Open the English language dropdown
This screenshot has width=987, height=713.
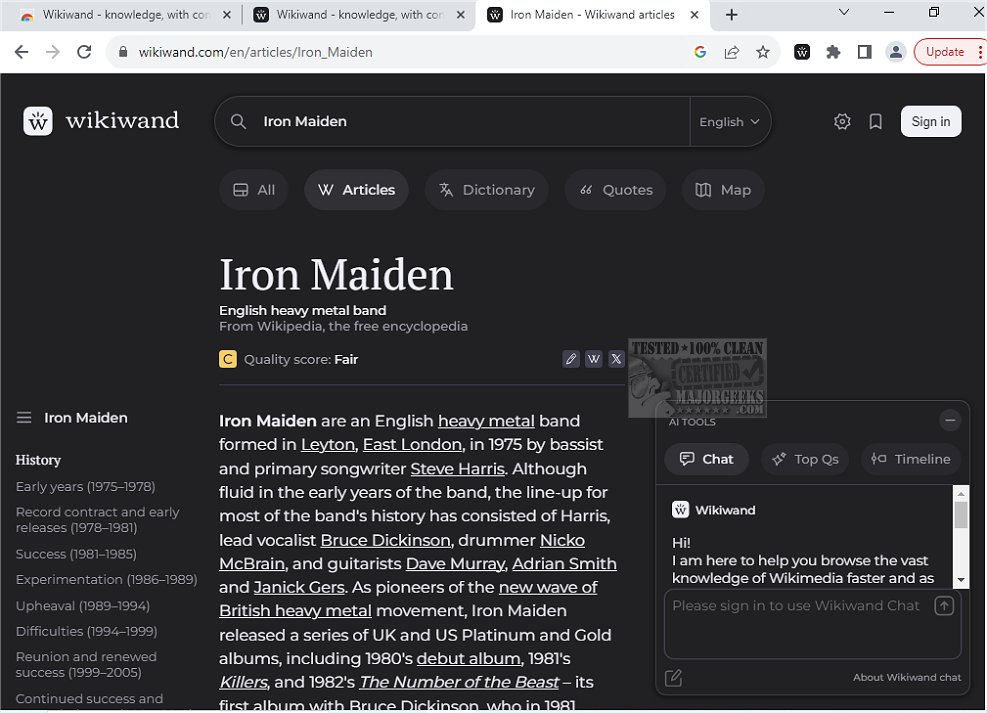730,121
